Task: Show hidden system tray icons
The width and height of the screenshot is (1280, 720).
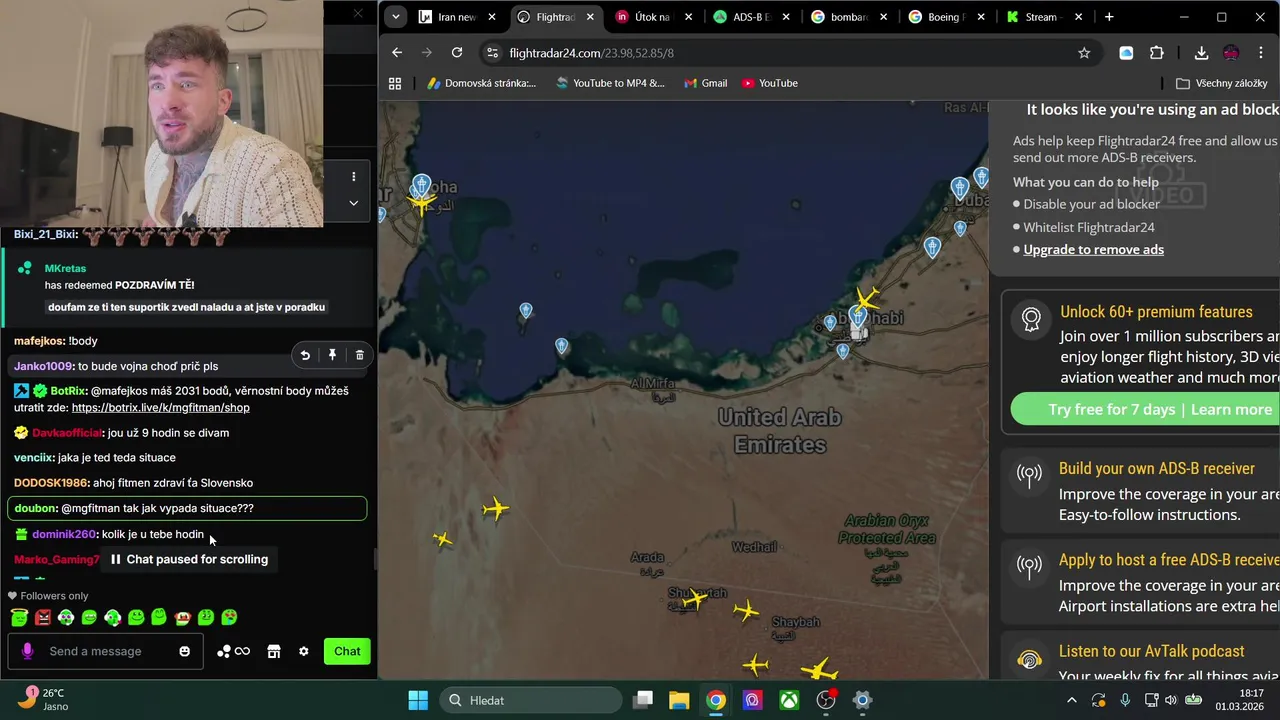Action: 1072,701
